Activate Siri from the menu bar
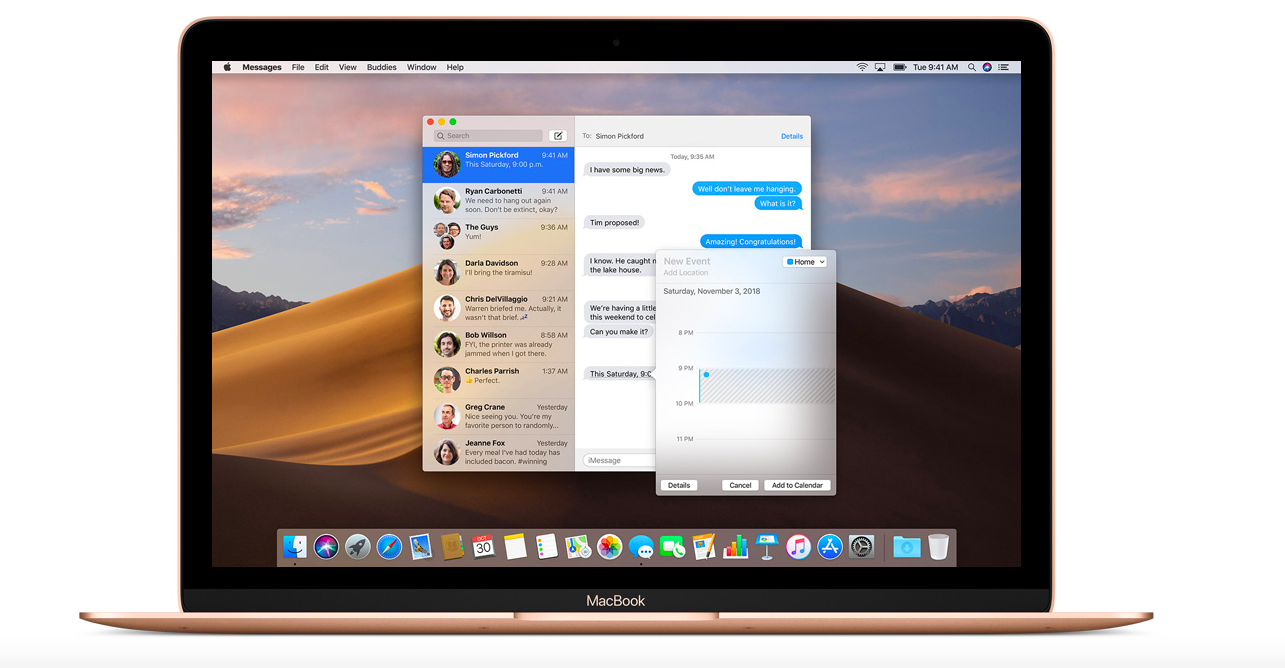This screenshot has width=1285, height=668. pyautogui.click(x=987, y=67)
